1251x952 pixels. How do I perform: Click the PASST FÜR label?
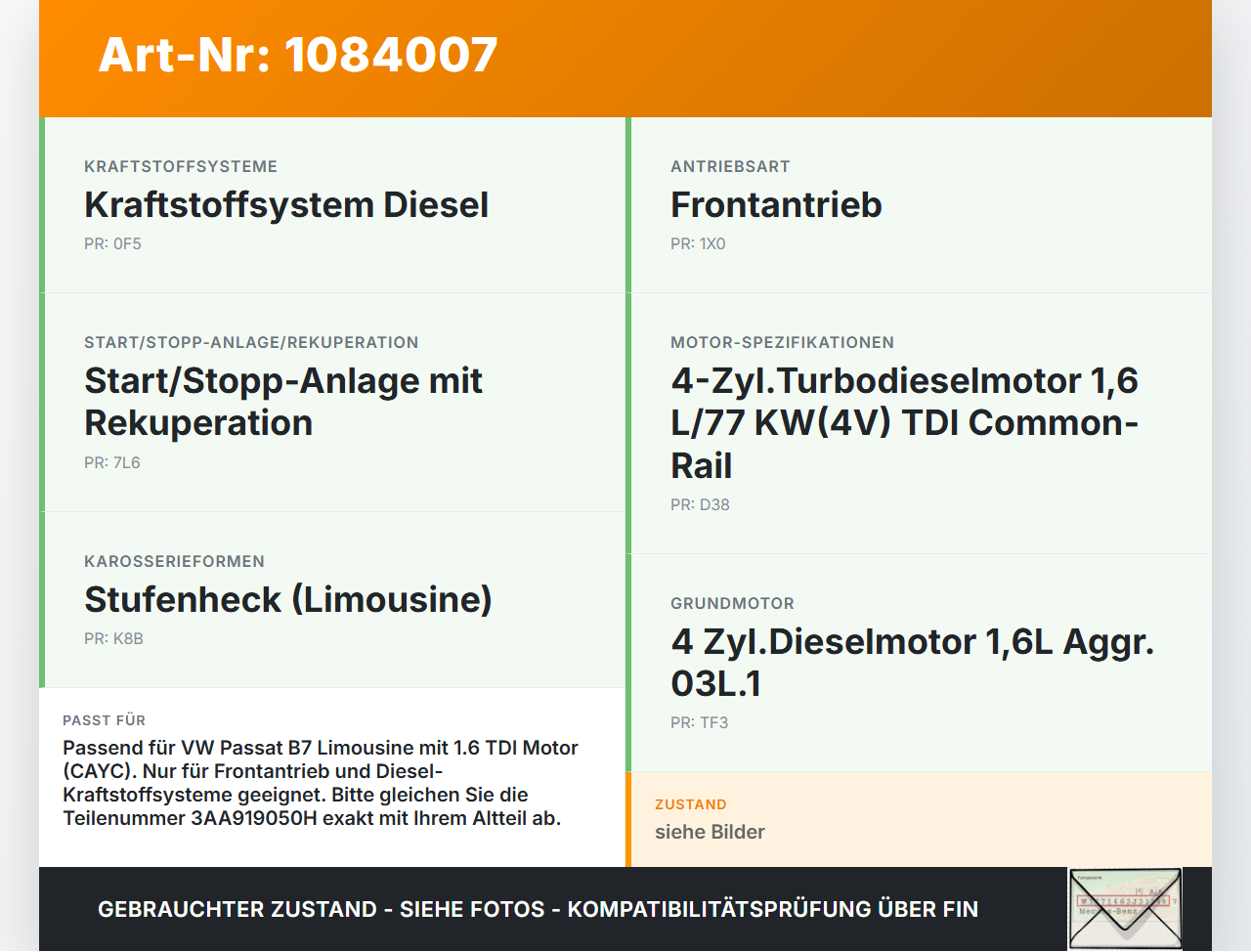[x=104, y=720]
